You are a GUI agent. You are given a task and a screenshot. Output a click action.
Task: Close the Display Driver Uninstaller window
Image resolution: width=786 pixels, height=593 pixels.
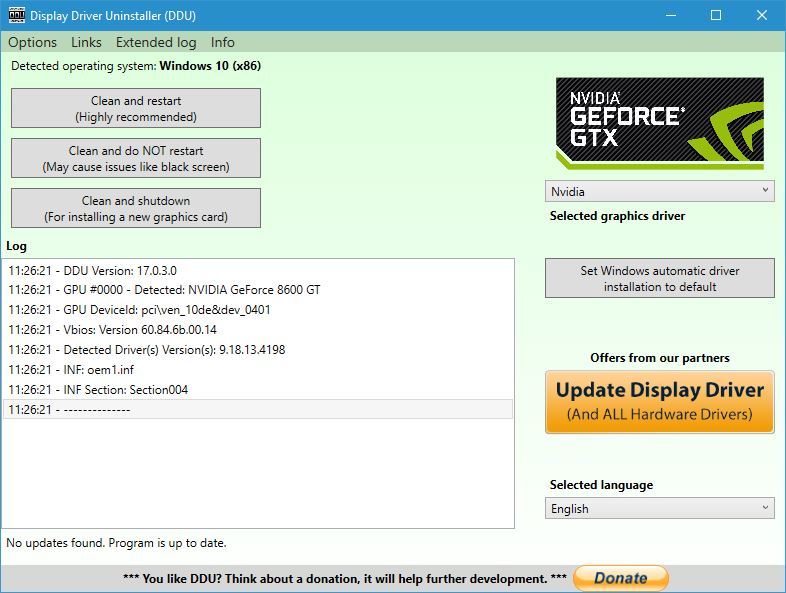coord(762,16)
